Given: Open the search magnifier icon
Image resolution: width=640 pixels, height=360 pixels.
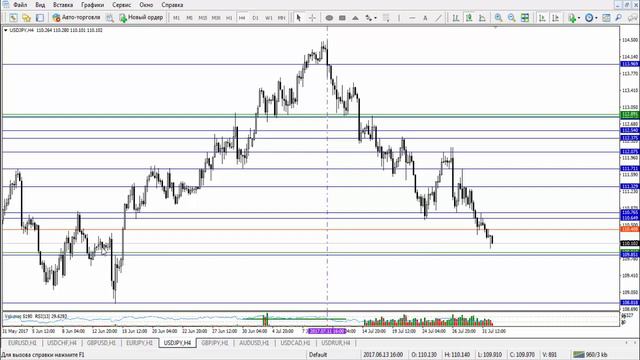Looking at the screenshot, I should click(x=619, y=18).
